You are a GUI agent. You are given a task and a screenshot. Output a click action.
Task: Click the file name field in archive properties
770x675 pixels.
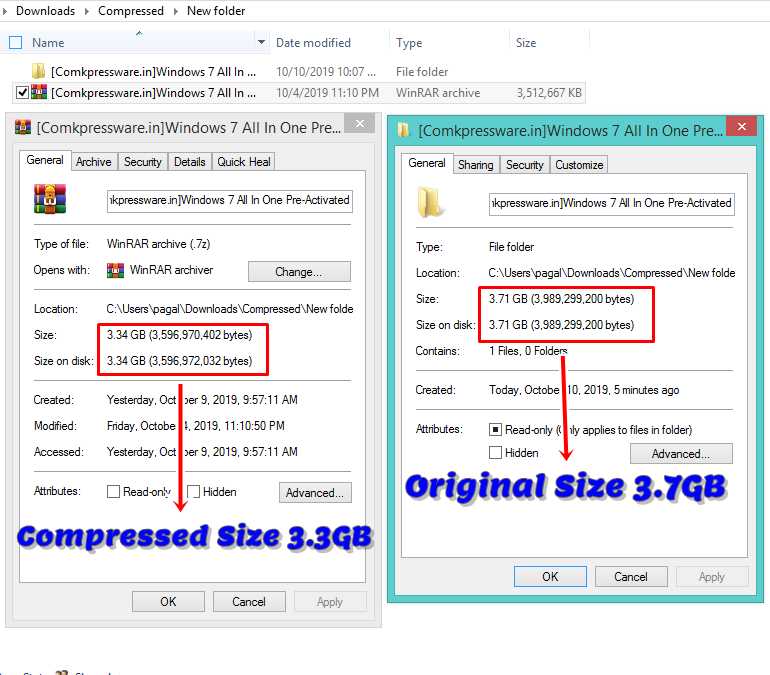[x=229, y=201]
